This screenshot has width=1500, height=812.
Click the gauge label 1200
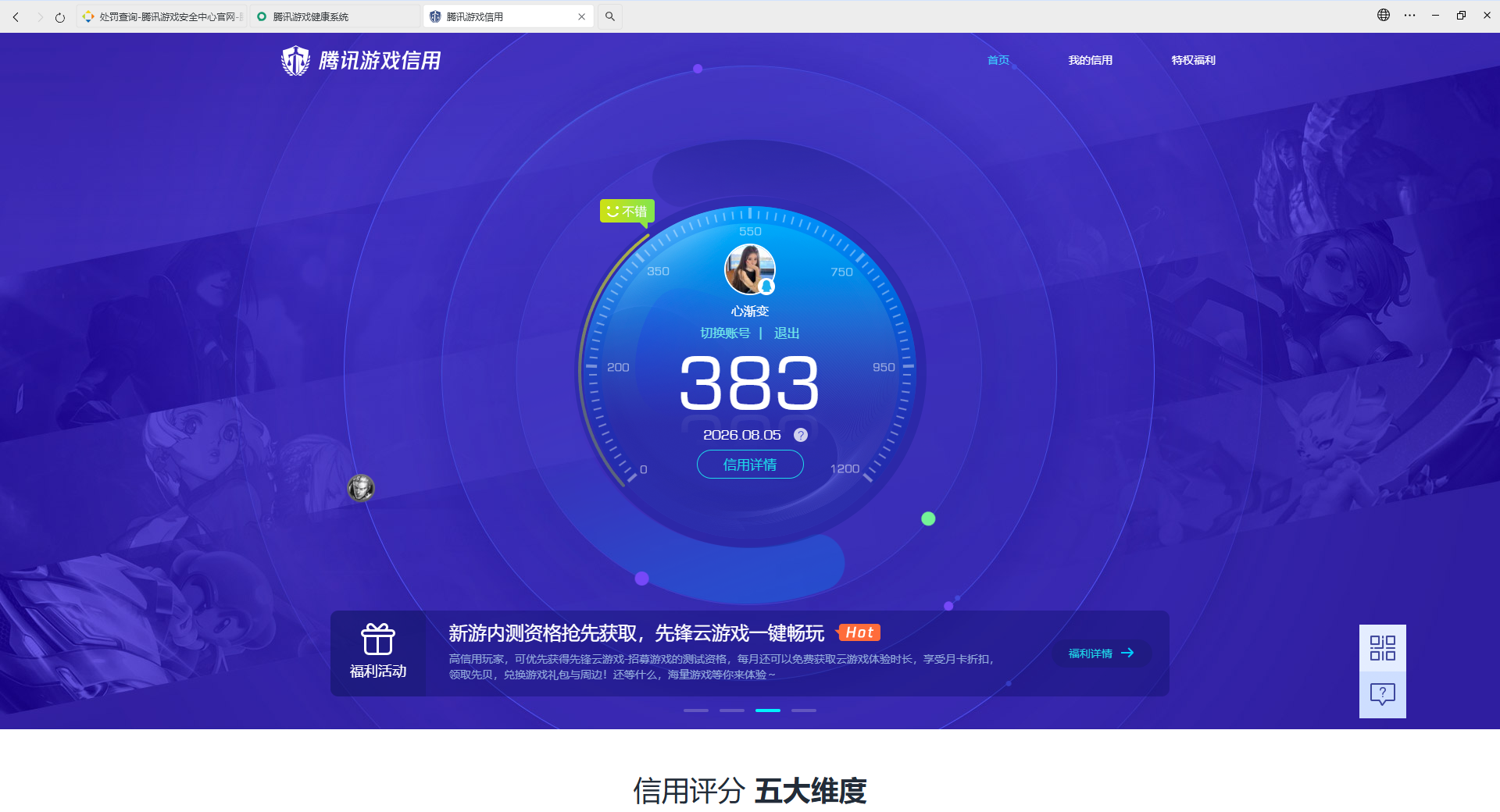845,468
